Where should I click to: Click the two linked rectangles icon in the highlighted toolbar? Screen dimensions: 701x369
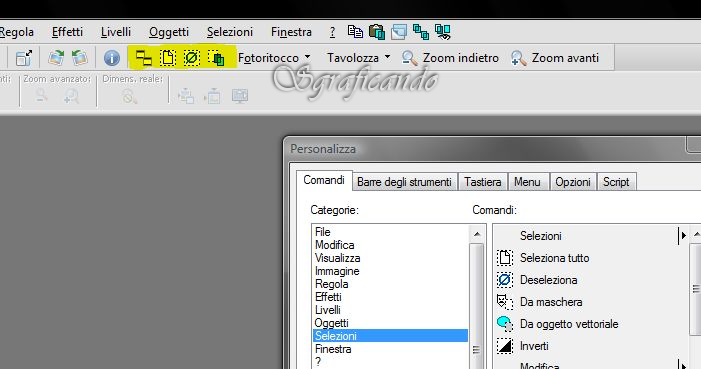pyautogui.click(x=144, y=58)
